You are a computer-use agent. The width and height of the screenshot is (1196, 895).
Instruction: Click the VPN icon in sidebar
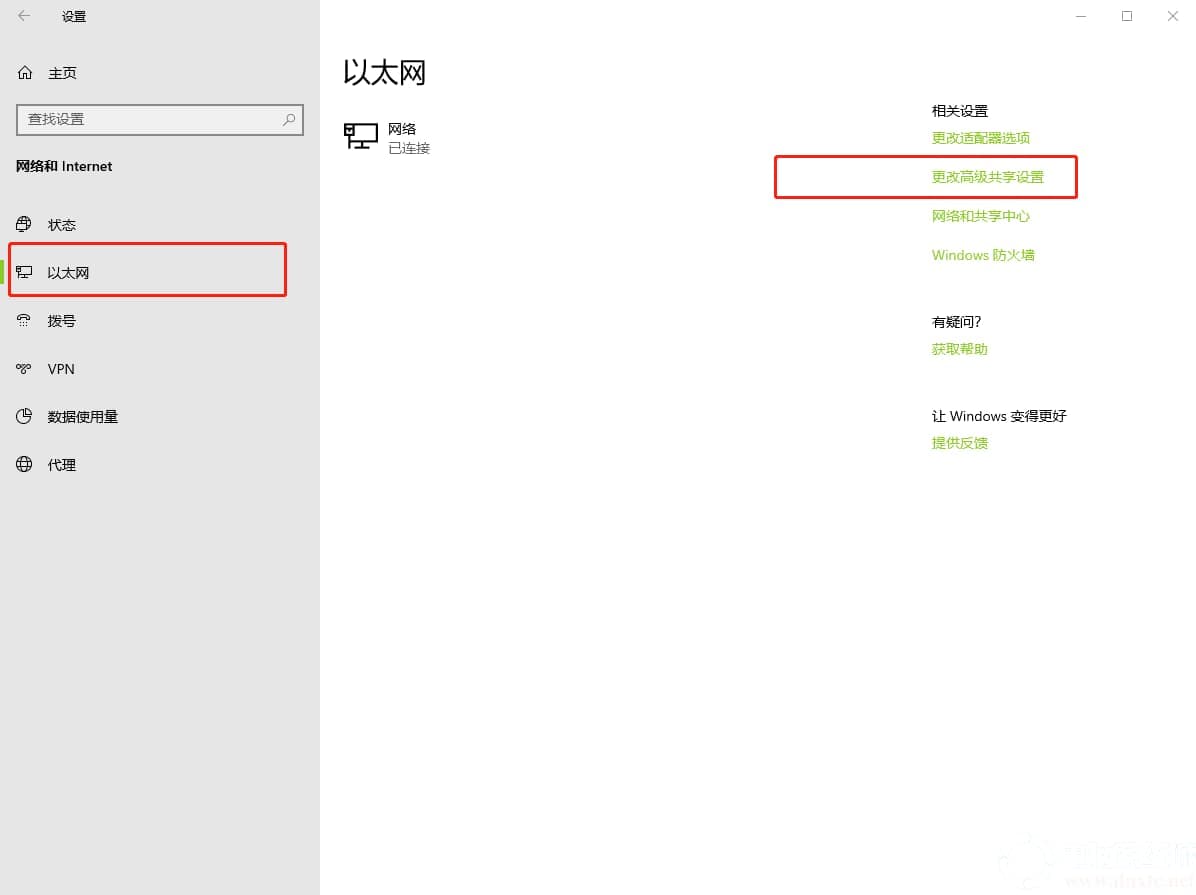click(24, 369)
